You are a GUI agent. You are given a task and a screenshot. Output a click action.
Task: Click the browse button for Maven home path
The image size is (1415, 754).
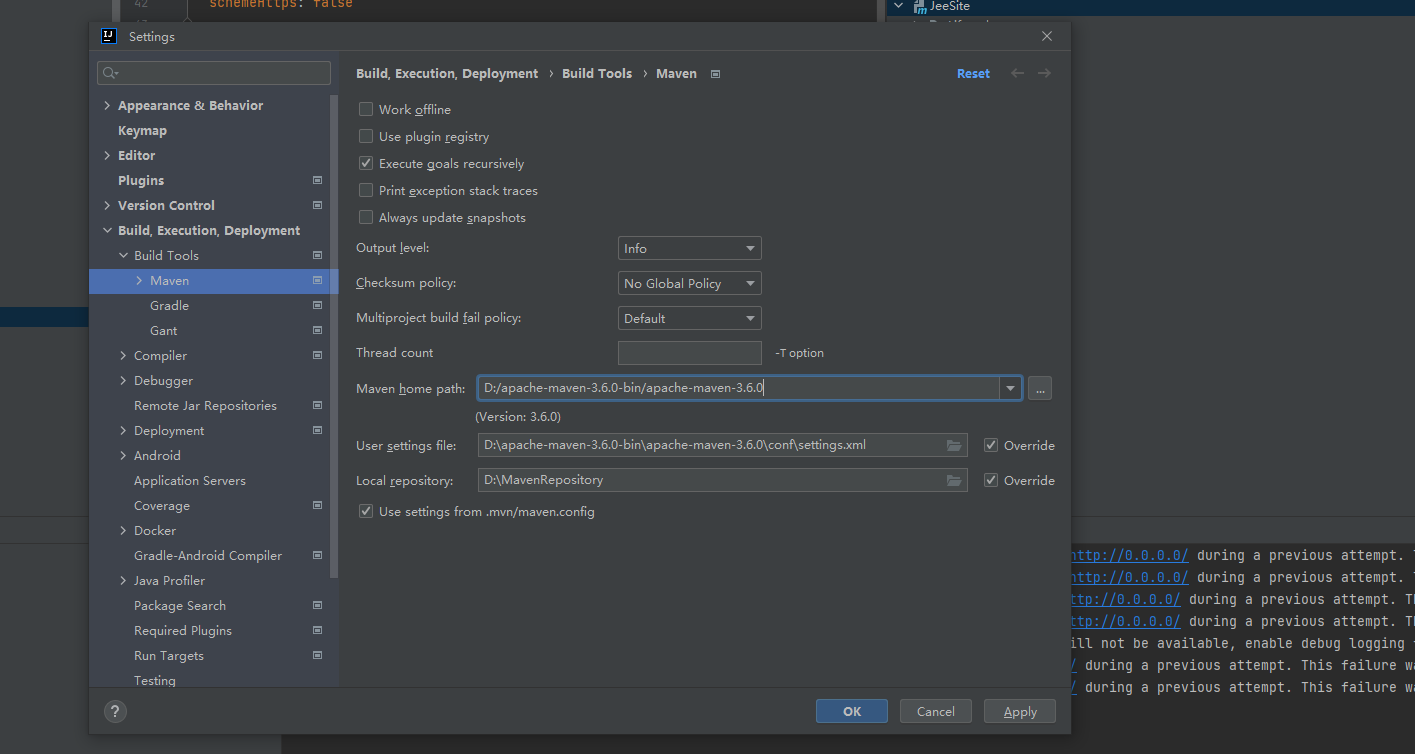pyautogui.click(x=1040, y=389)
